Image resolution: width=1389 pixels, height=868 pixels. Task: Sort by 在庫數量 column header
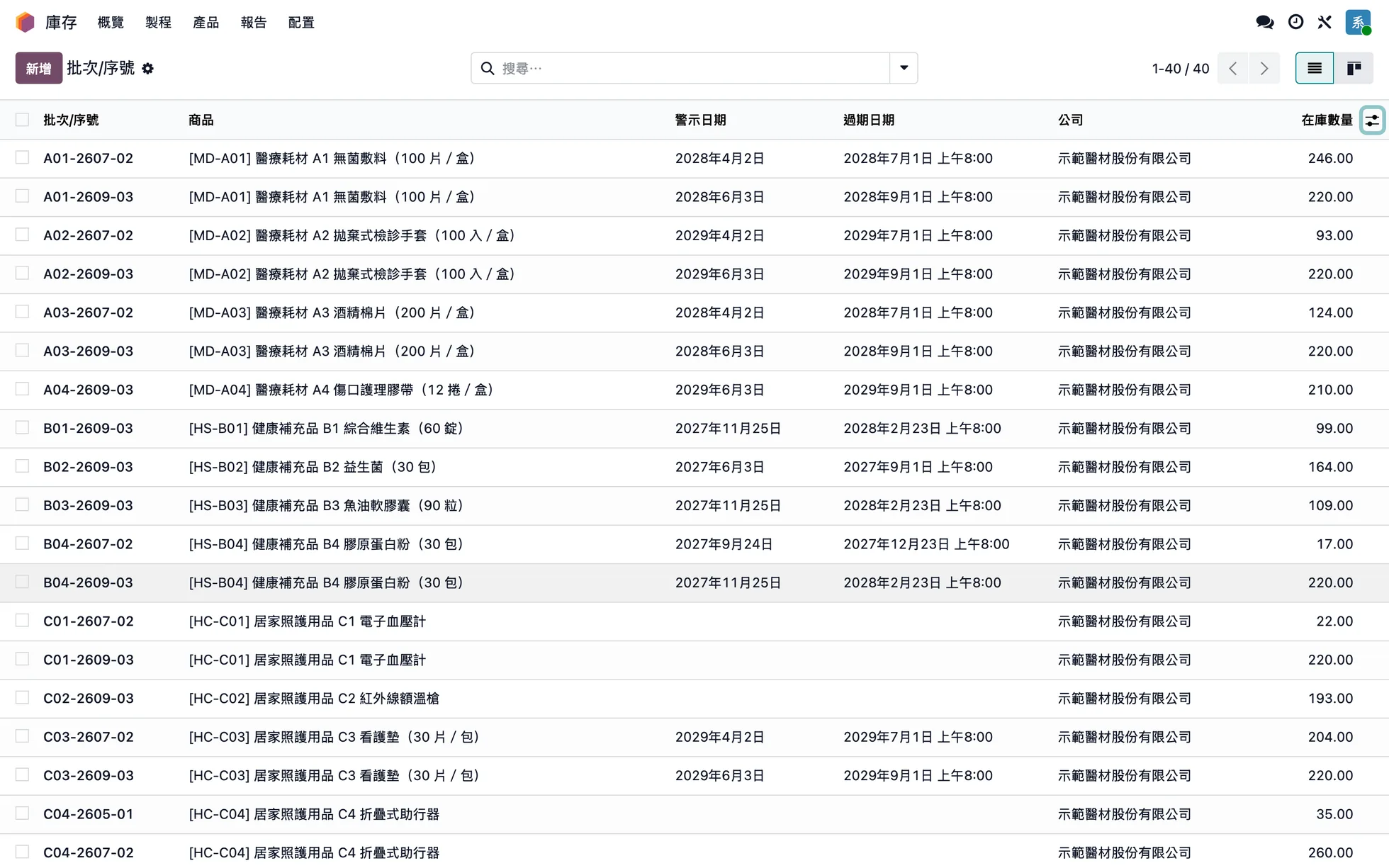[1327, 120]
